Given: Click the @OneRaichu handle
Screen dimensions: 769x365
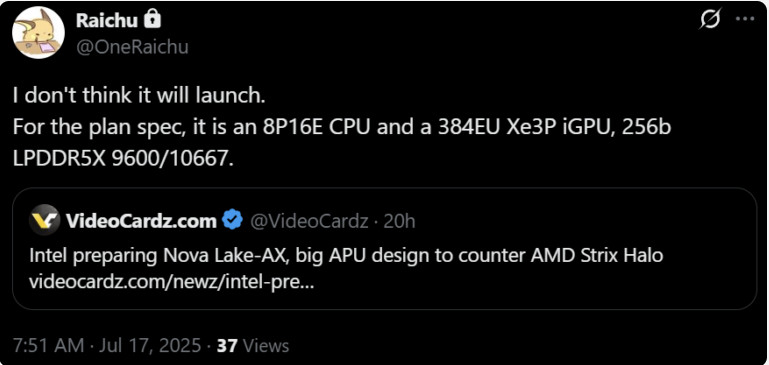Looking at the screenshot, I should point(132,47).
